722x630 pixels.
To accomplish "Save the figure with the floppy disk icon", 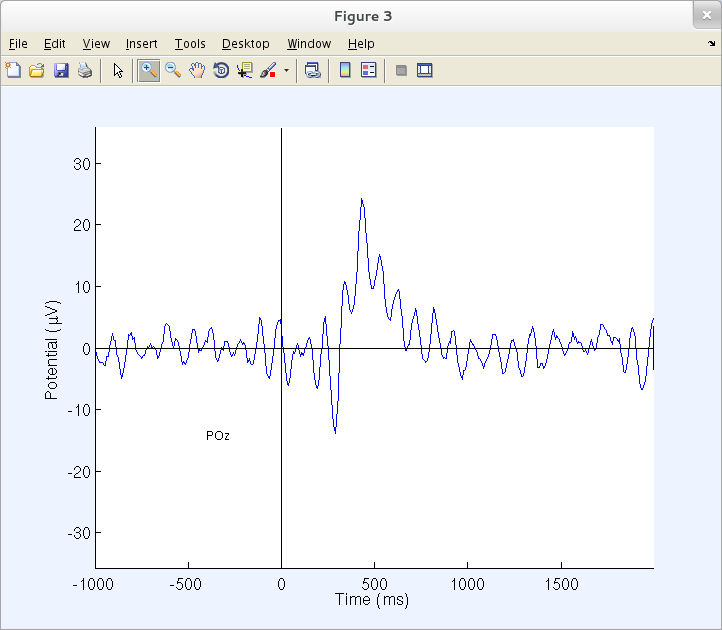I will pyautogui.click(x=61, y=71).
